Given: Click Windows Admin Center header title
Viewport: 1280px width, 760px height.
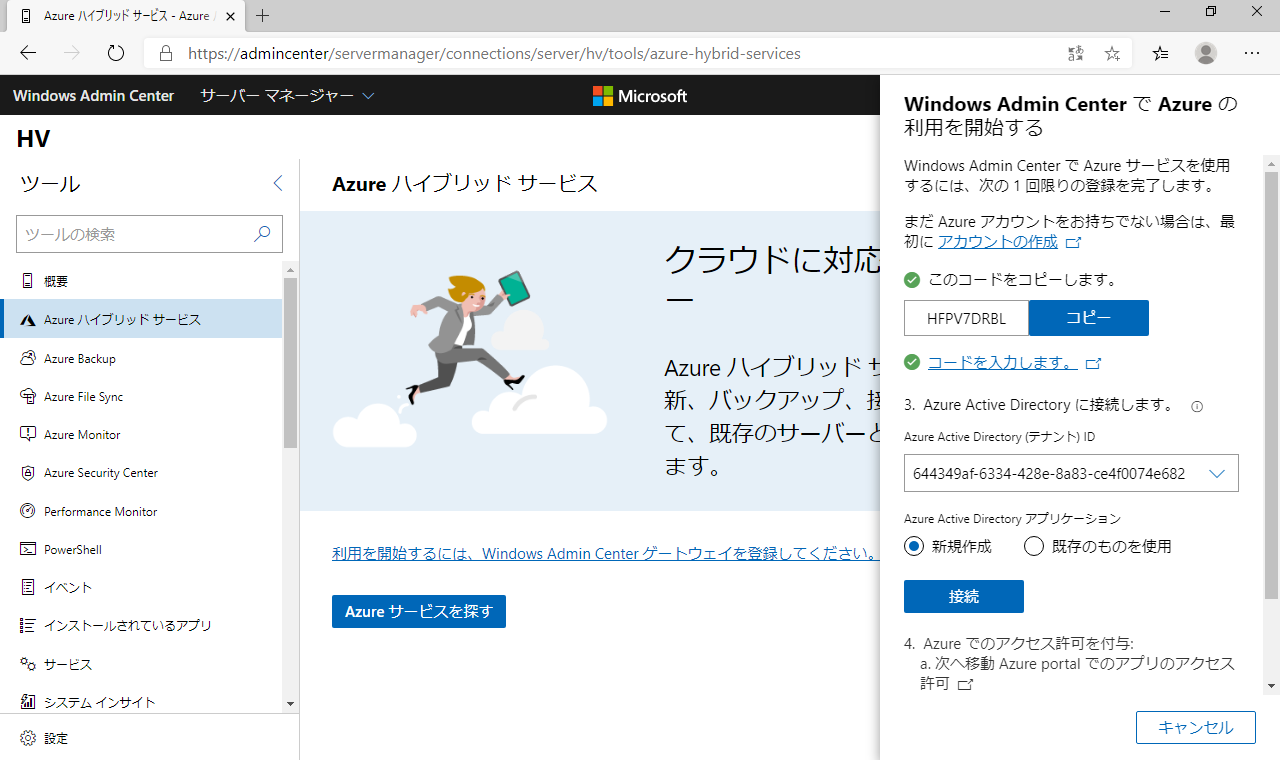Looking at the screenshot, I should click(94, 96).
